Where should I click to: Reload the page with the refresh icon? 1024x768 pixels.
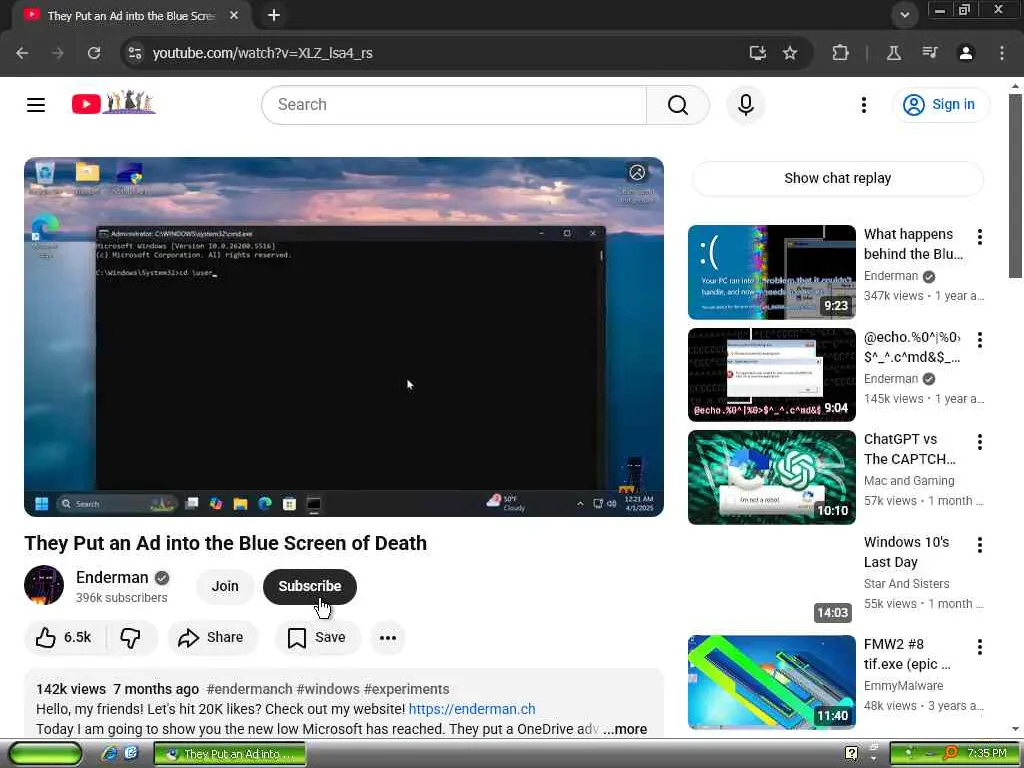94,53
